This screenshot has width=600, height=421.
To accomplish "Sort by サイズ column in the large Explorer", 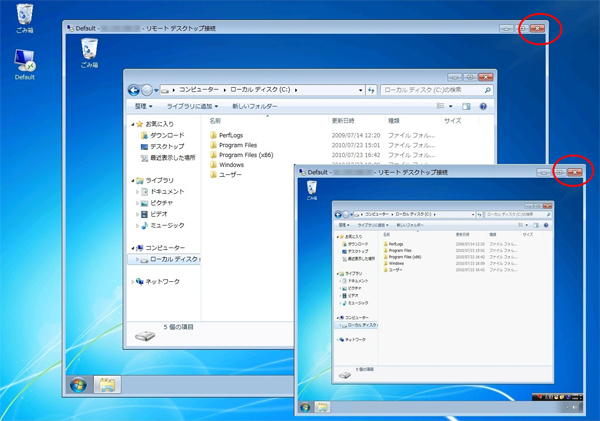I will 453,121.
